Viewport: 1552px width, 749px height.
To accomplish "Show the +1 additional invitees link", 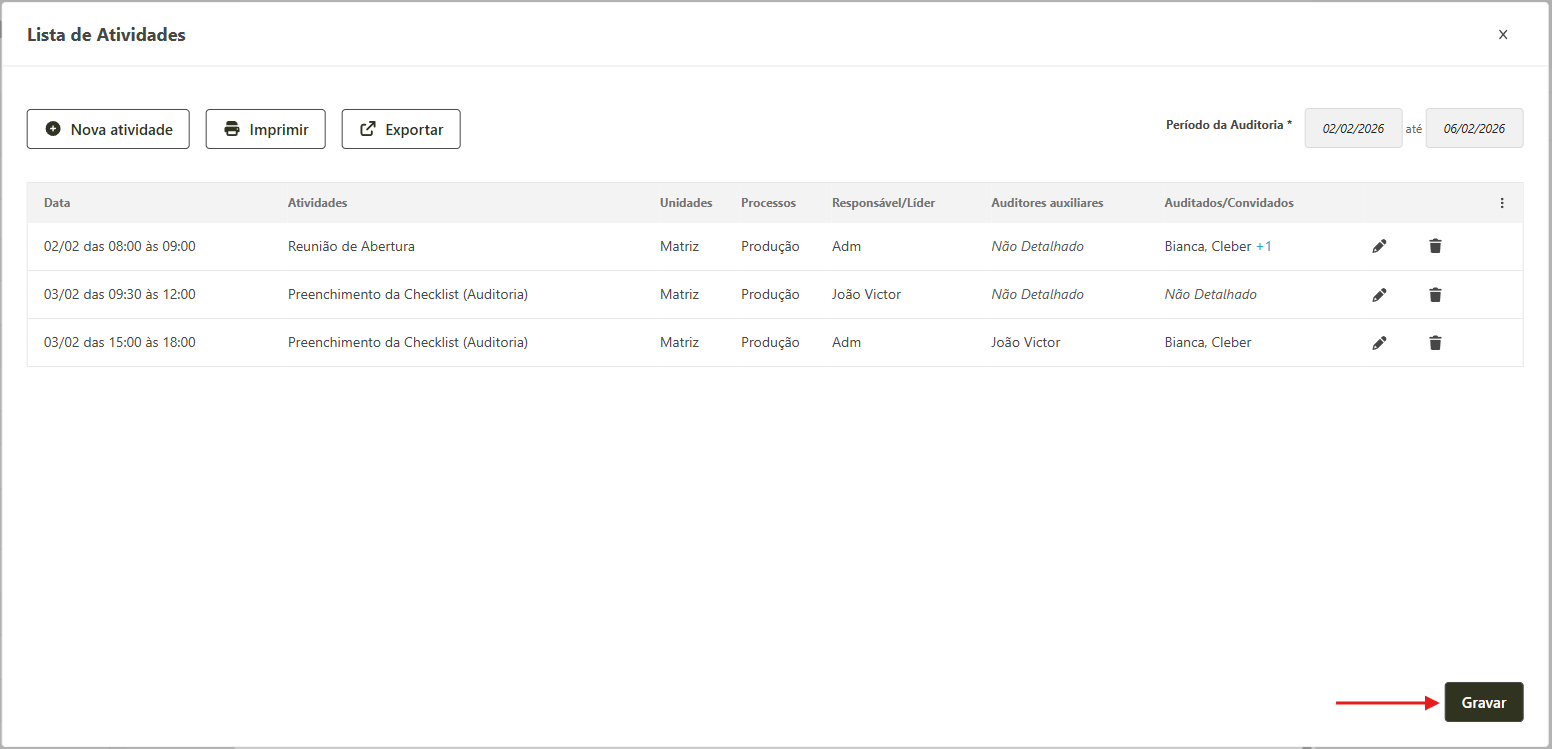I will point(1264,246).
